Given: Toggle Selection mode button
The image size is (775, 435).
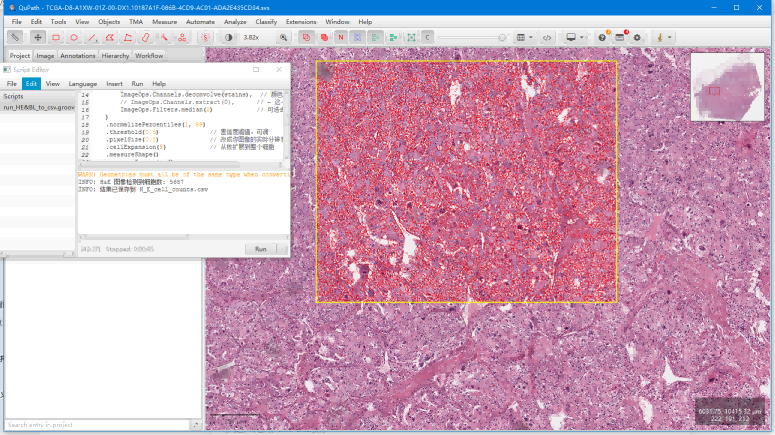Looking at the screenshot, I should point(205,37).
